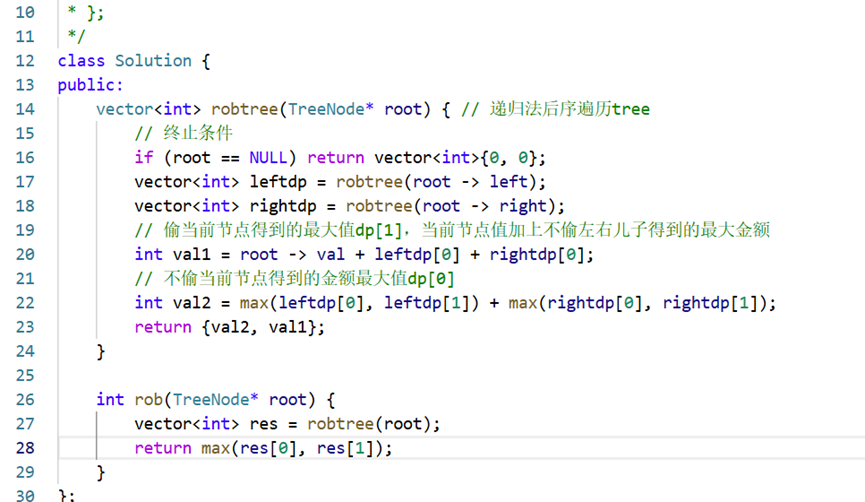Click line number 25 on the empty line
865x502 pixels.
[x=25, y=376]
